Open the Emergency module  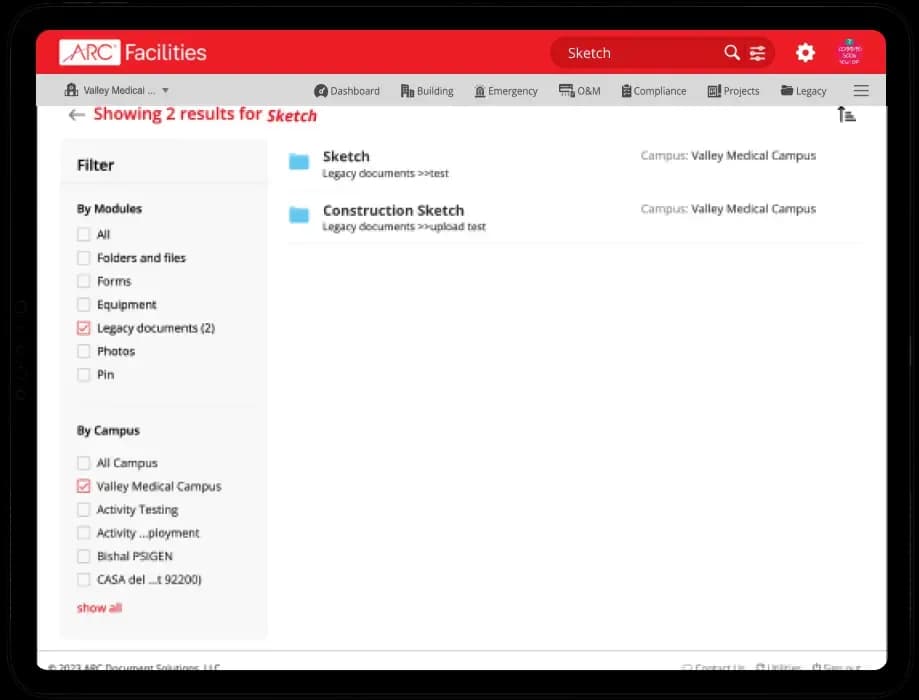(506, 90)
